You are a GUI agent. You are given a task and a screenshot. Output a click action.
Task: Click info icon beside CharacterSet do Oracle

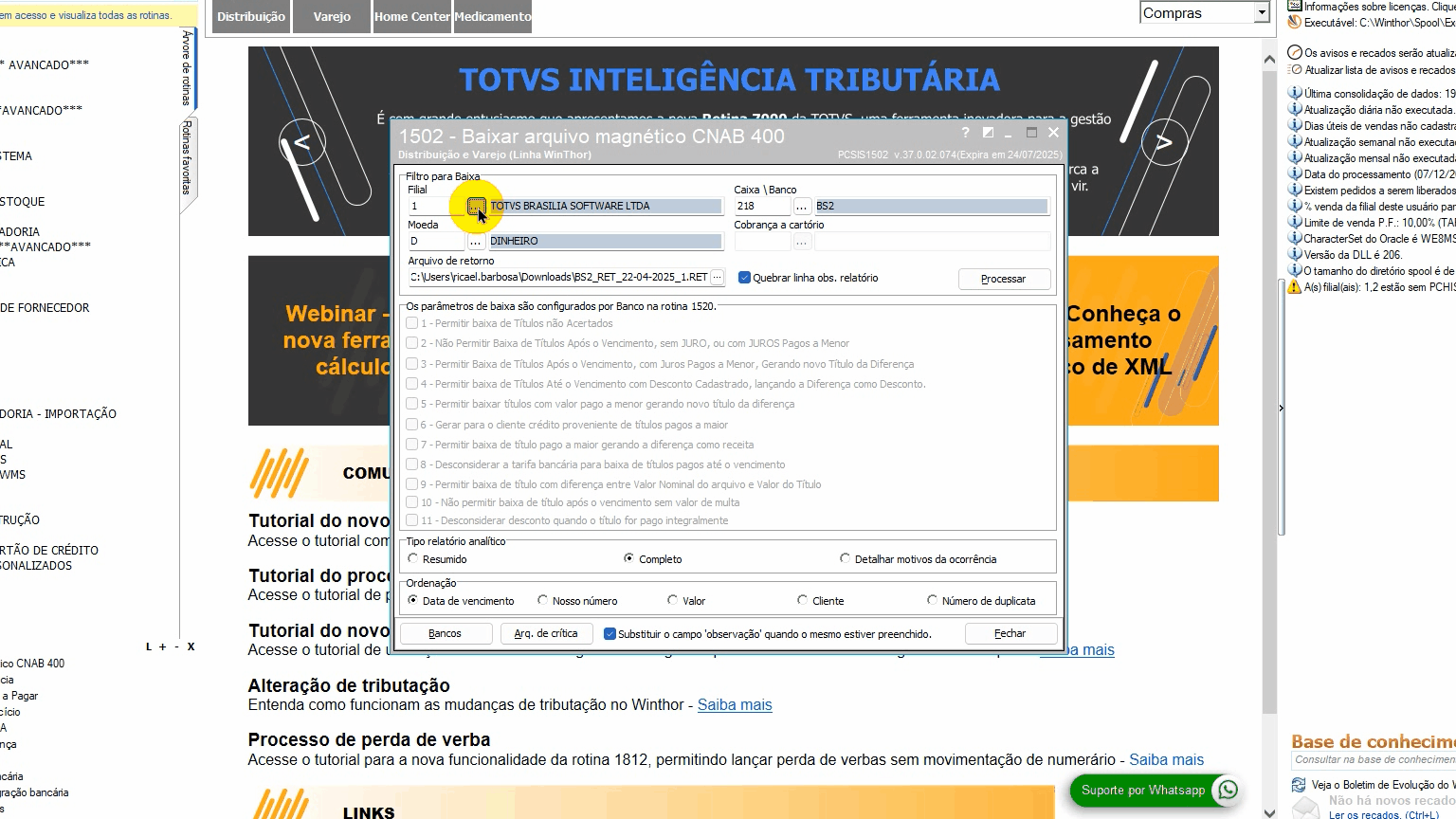pos(1295,239)
